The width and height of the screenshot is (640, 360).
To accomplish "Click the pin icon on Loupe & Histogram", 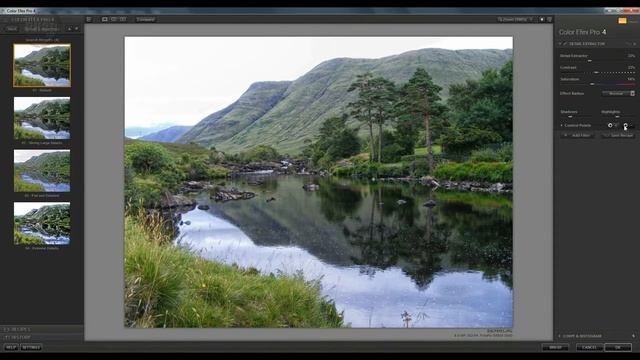I will pyautogui.click(x=633, y=336).
